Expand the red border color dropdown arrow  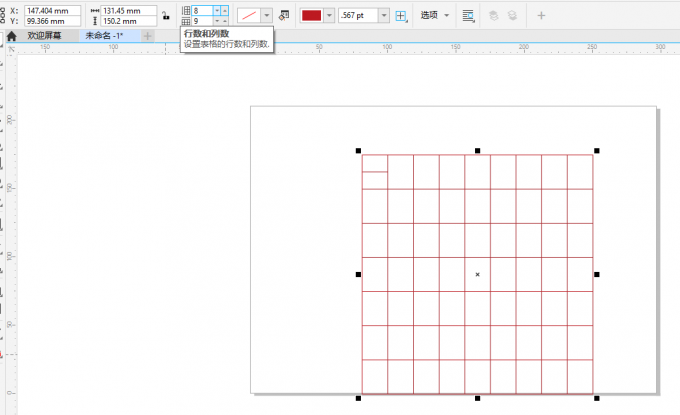tap(329, 16)
